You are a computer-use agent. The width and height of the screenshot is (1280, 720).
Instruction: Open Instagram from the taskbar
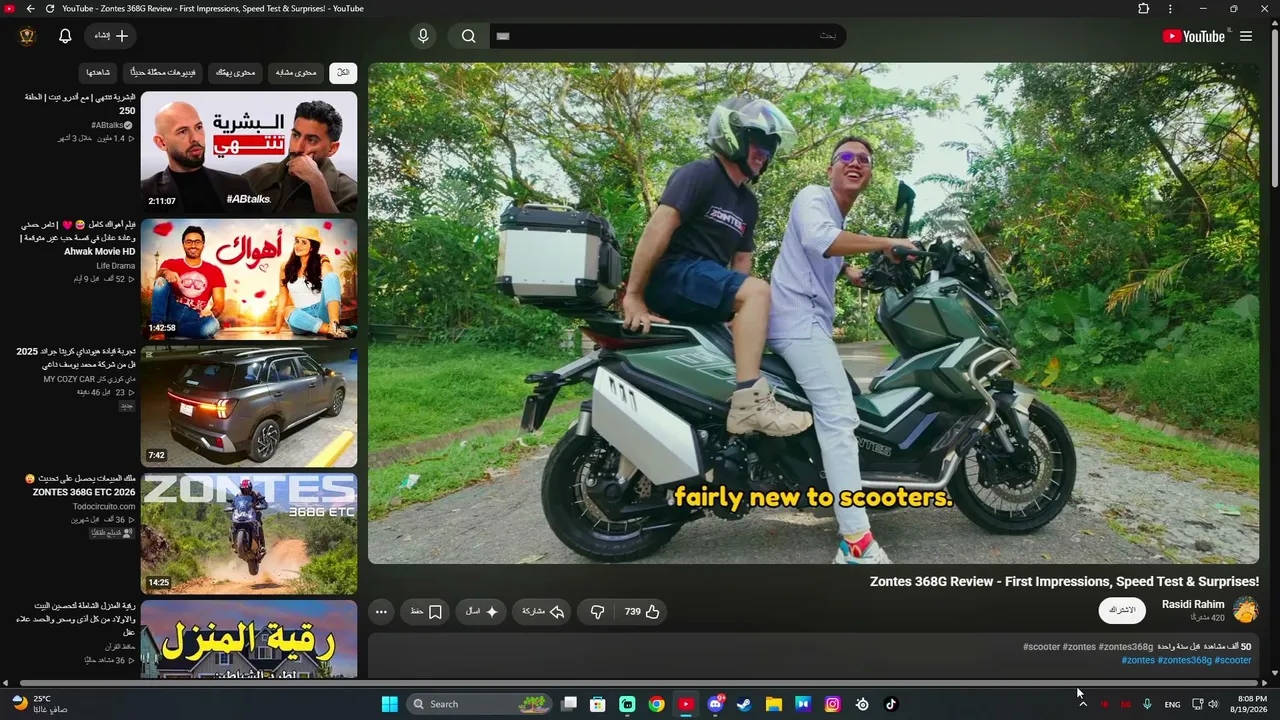click(x=832, y=704)
